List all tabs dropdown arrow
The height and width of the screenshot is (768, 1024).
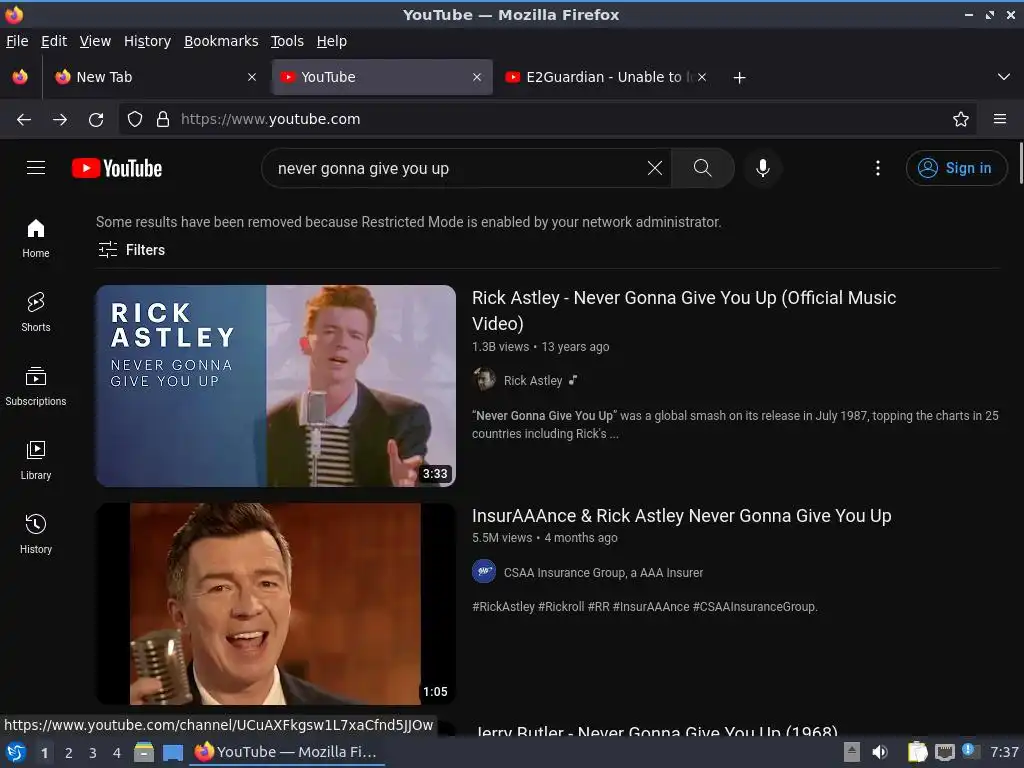1004,77
